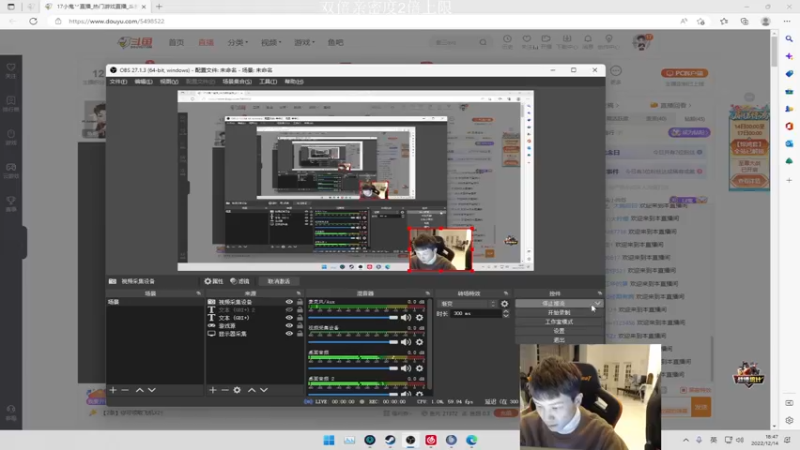Open transition properties gear icon

click(505, 304)
